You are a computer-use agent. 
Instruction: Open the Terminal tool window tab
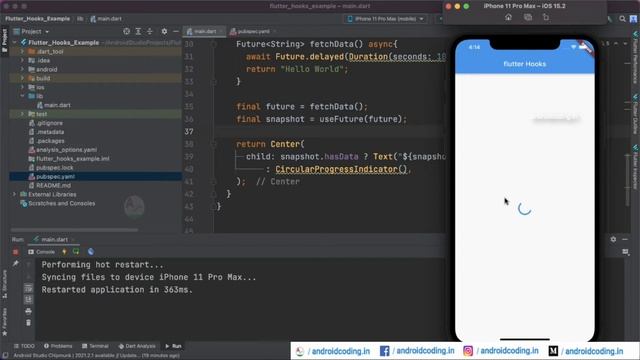(x=95, y=346)
